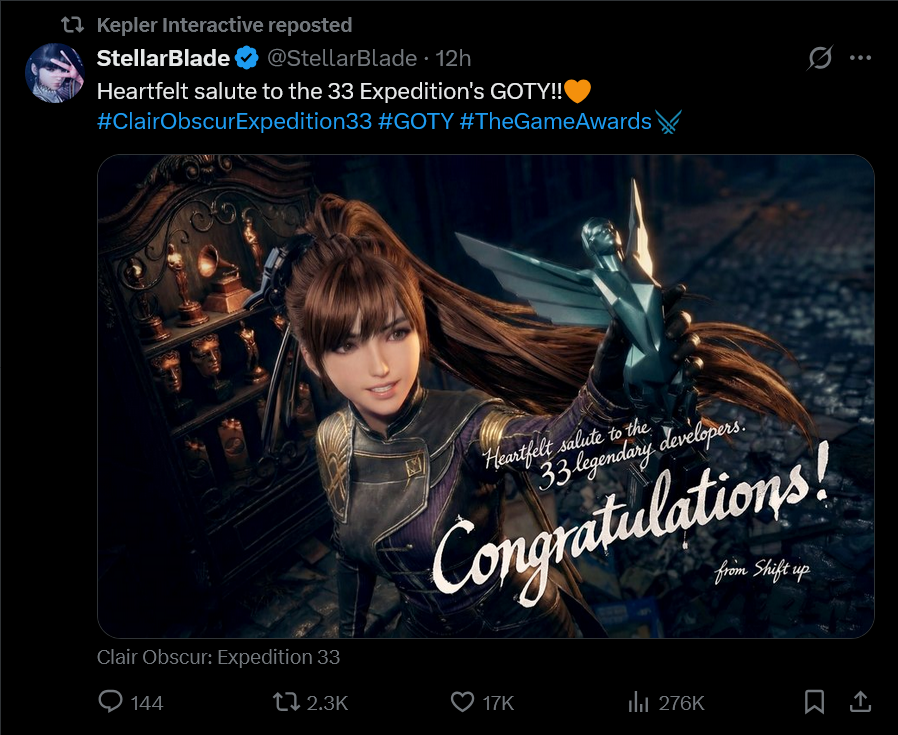Open the view analytics bar-chart icon
The width and height of the screenshot is (898, 735).
pos(639,702)
